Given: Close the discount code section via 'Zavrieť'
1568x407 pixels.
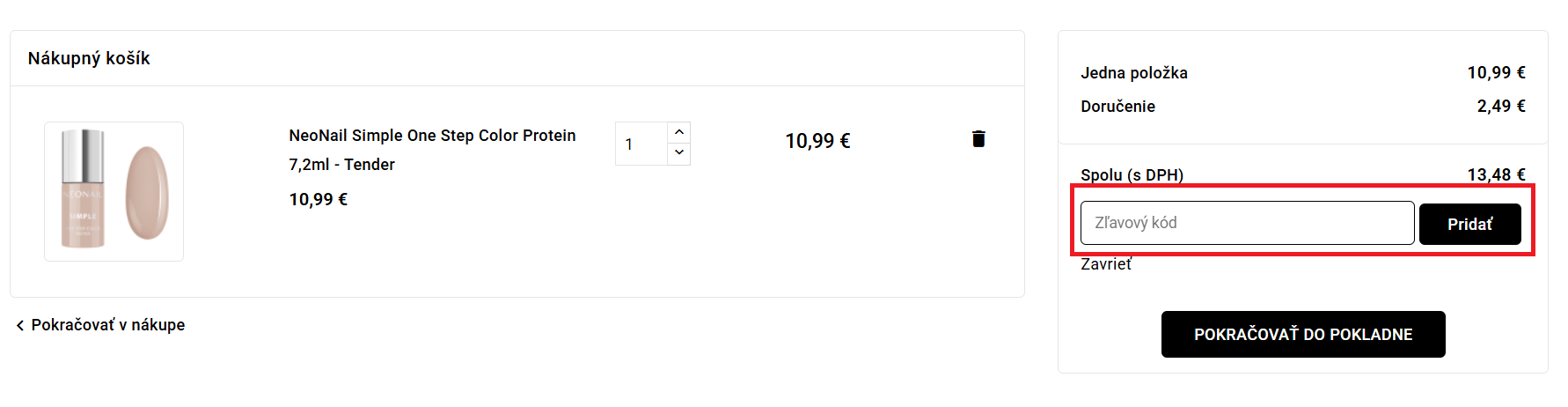Looking at the screenshot, I should point(1106,264).
